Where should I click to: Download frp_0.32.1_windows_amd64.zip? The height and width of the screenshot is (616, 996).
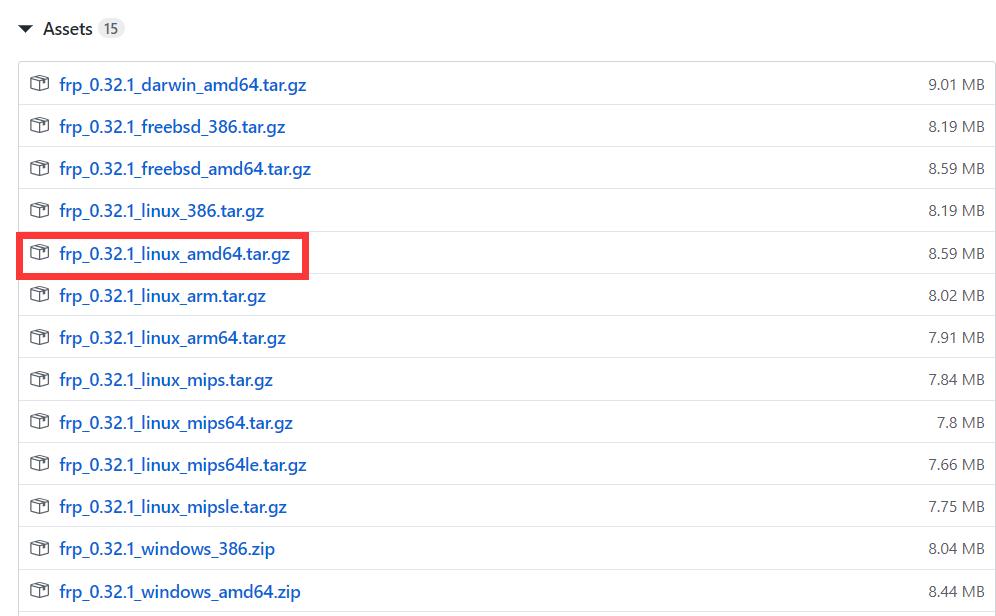(x=180, y=592)
